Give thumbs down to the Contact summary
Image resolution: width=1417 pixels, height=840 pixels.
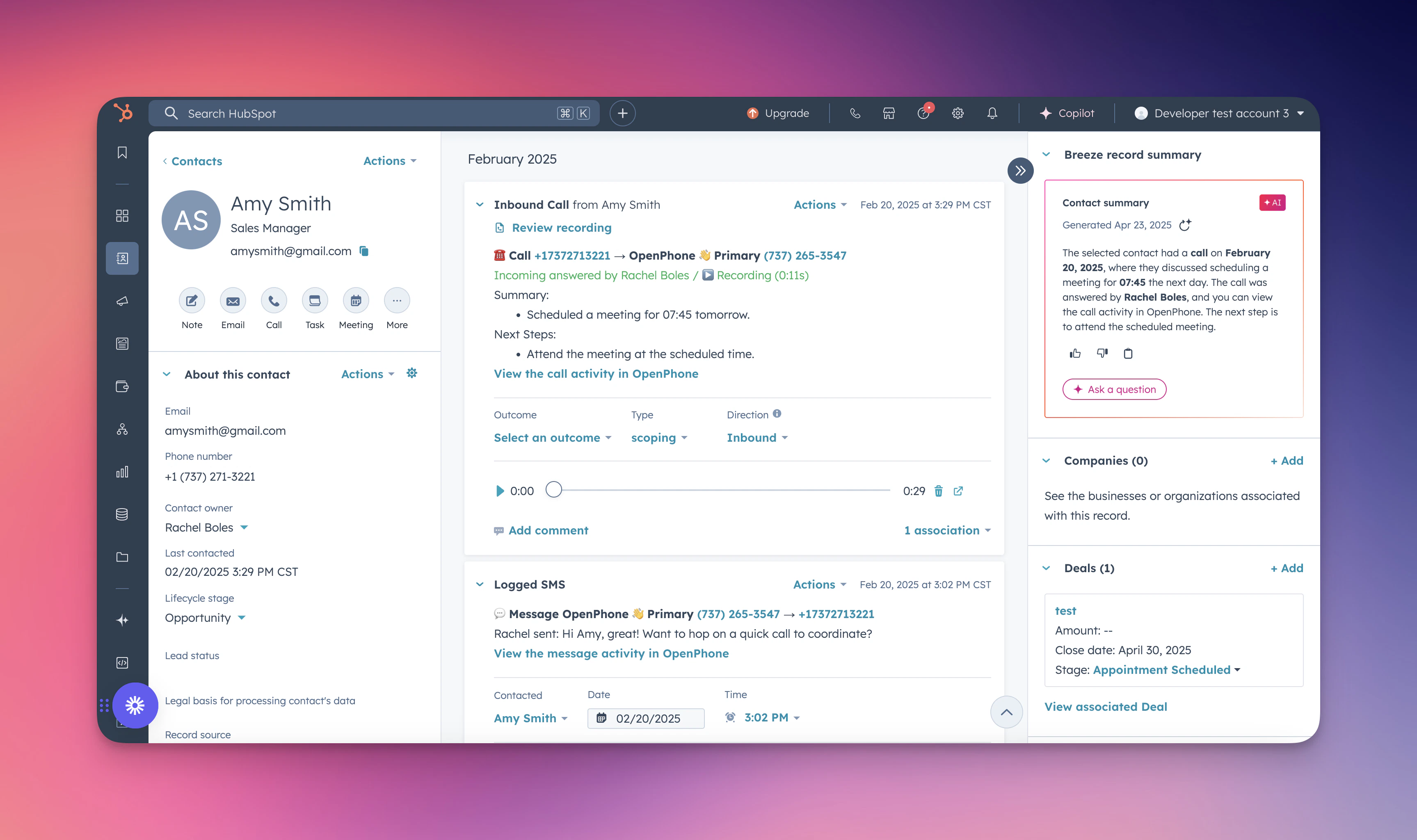(x=1101, y=353)
